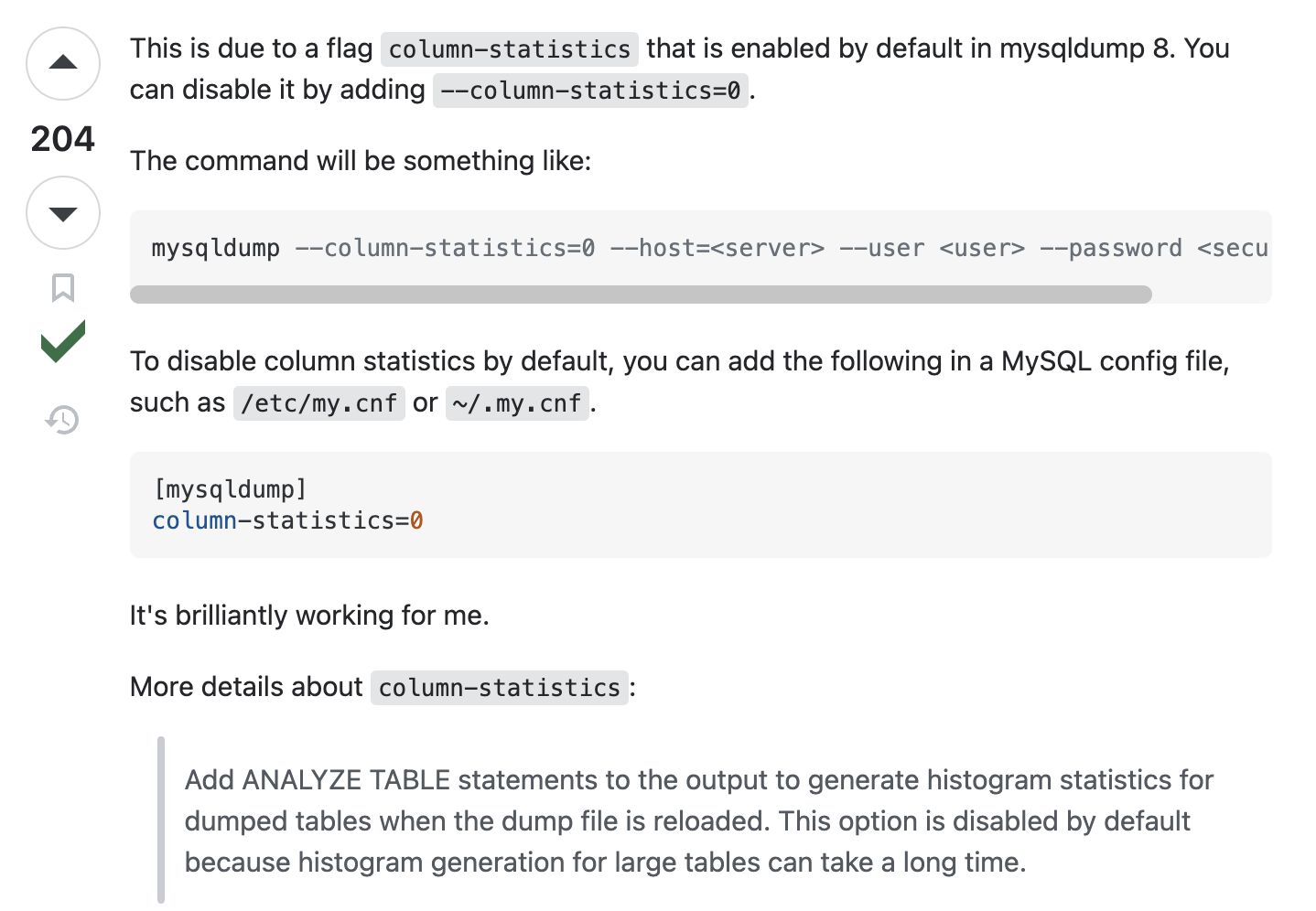
Task: Upvote this answer with the up arrow
Action: tap(63, 63)
